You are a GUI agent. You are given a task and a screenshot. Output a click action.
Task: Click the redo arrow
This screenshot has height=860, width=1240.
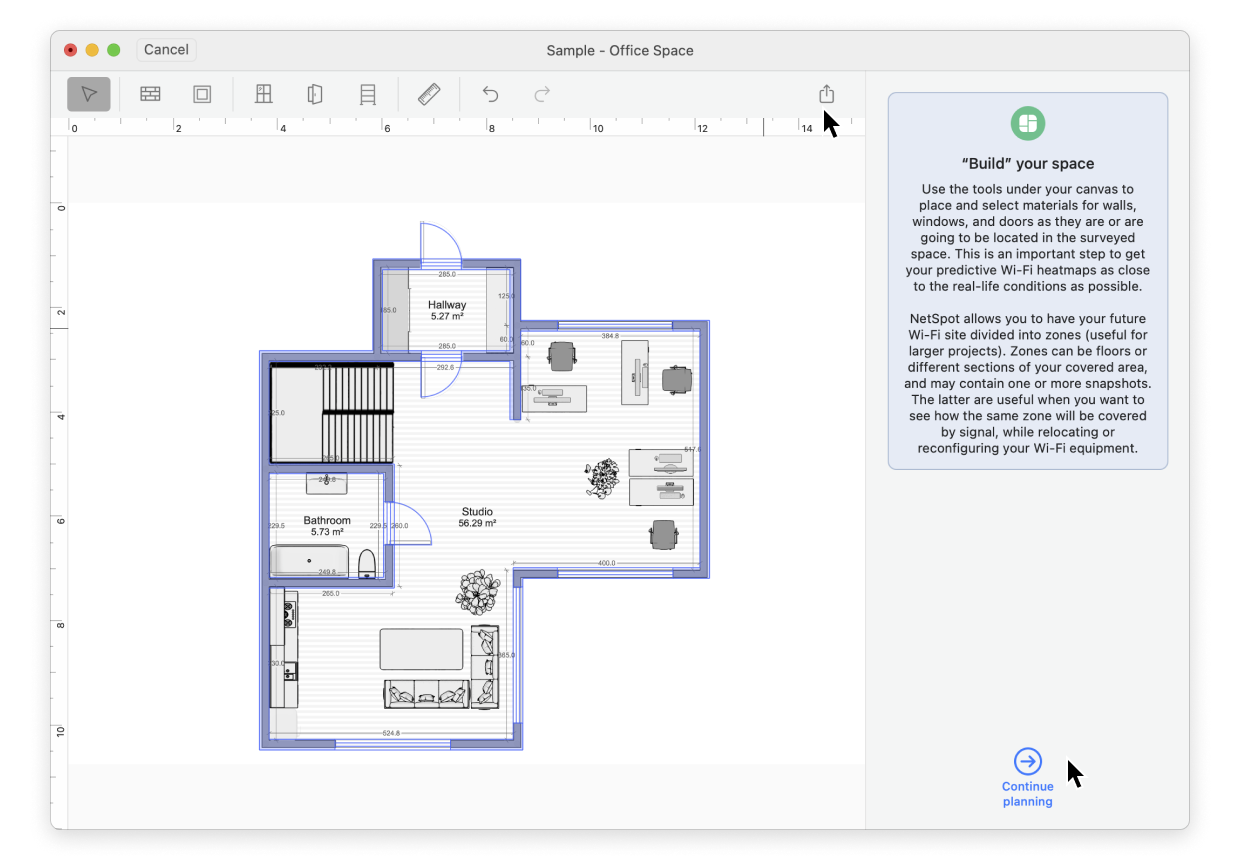[542, 94]
